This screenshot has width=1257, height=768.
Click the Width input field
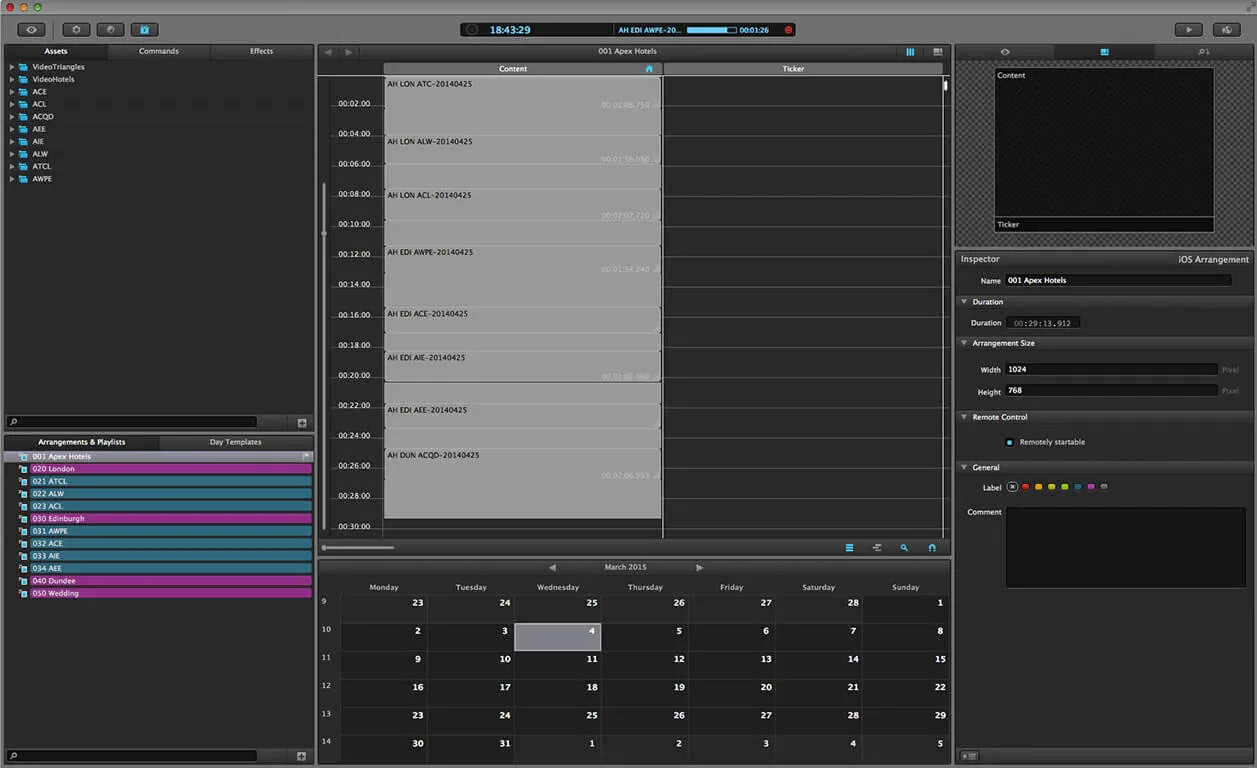click(1111, 369)
